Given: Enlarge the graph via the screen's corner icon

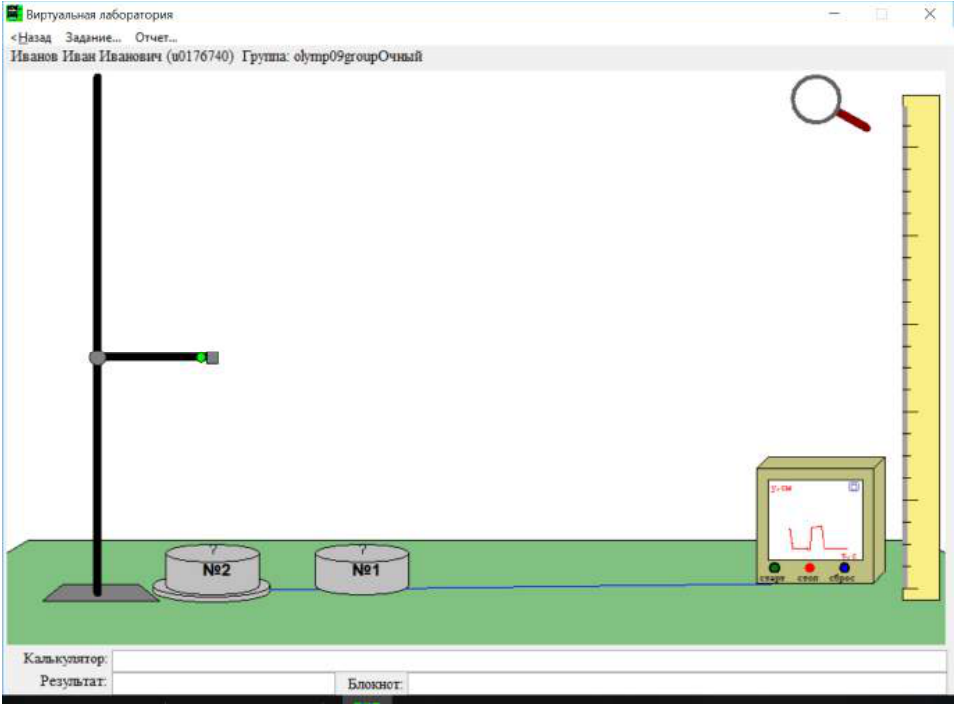Looking at the screenshot, I should pyautogui.click(x=854, y=487).
